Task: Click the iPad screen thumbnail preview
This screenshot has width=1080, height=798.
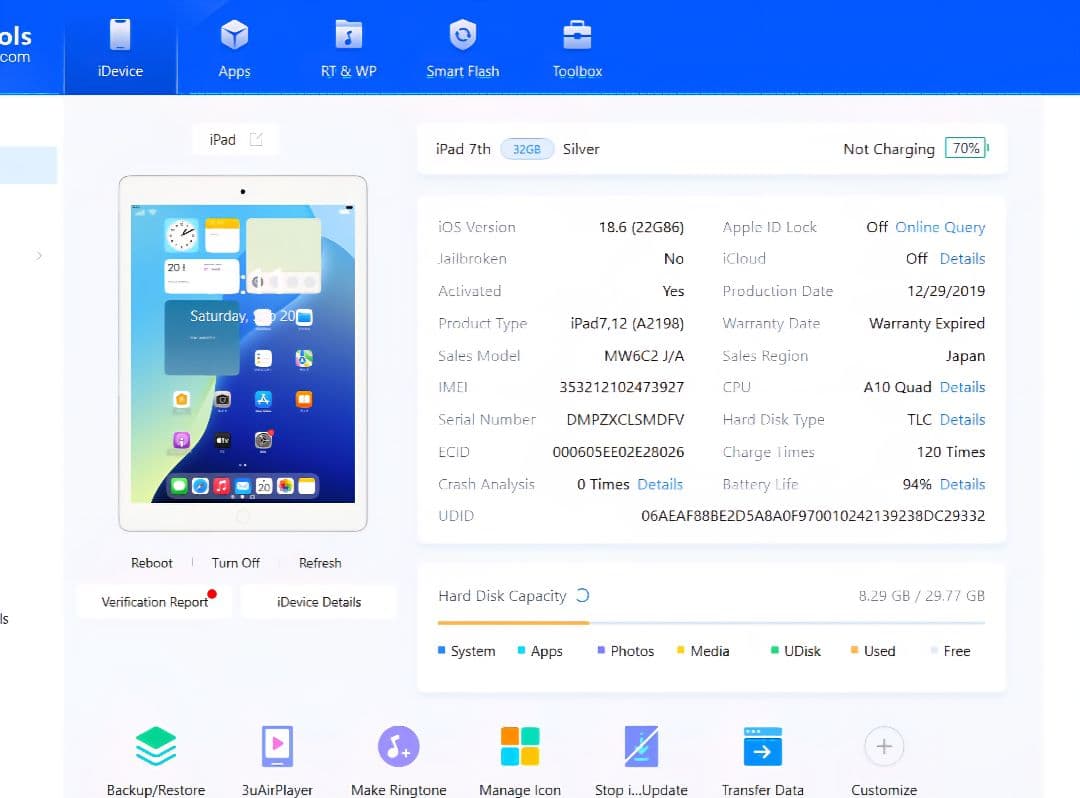Action: pos(242,353)
